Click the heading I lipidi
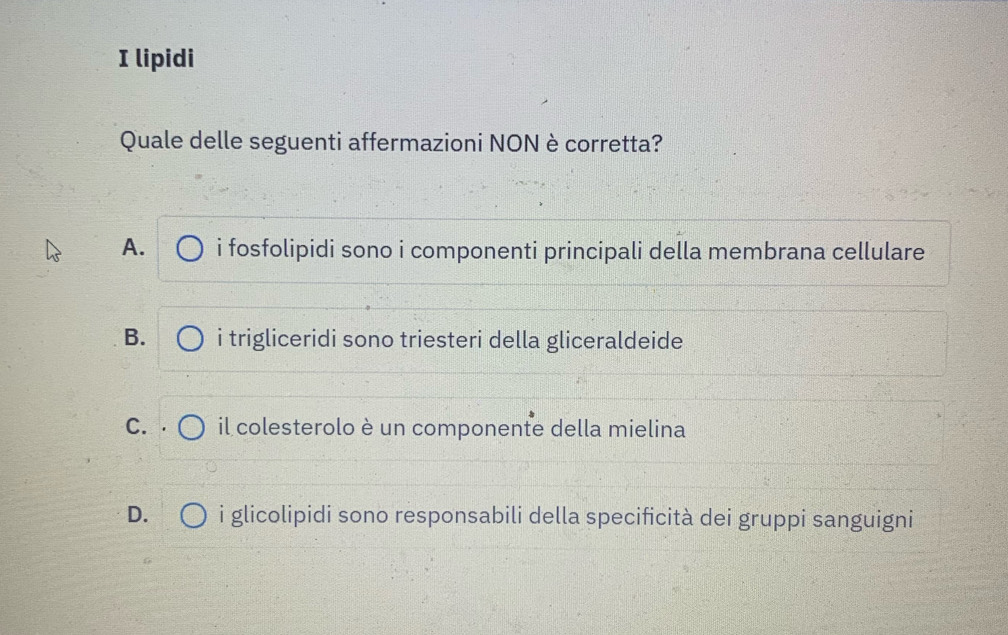Screen dimensions: 1008x635 pyautogui.click(x=156, y=58)
